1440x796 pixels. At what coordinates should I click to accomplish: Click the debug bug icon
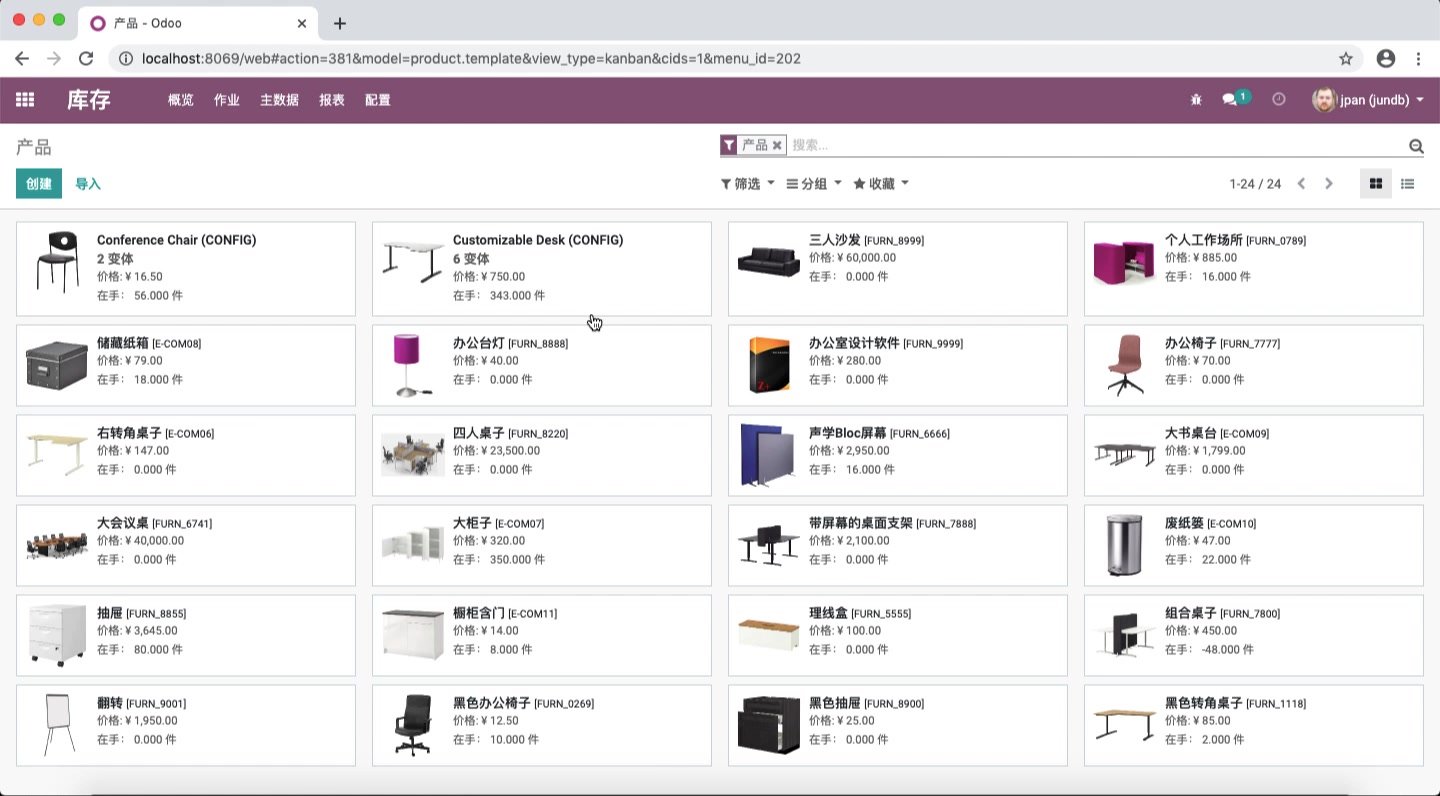tap(1196, 99)
